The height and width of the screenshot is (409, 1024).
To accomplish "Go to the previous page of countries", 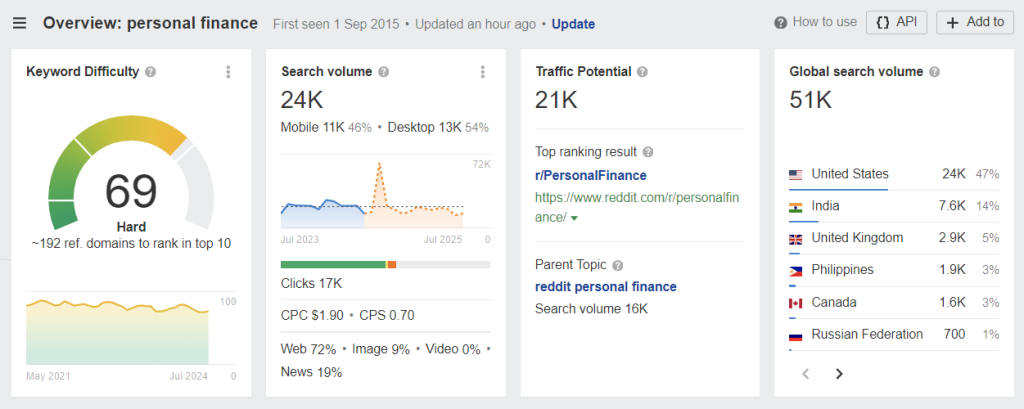I will tap(806, 374).
